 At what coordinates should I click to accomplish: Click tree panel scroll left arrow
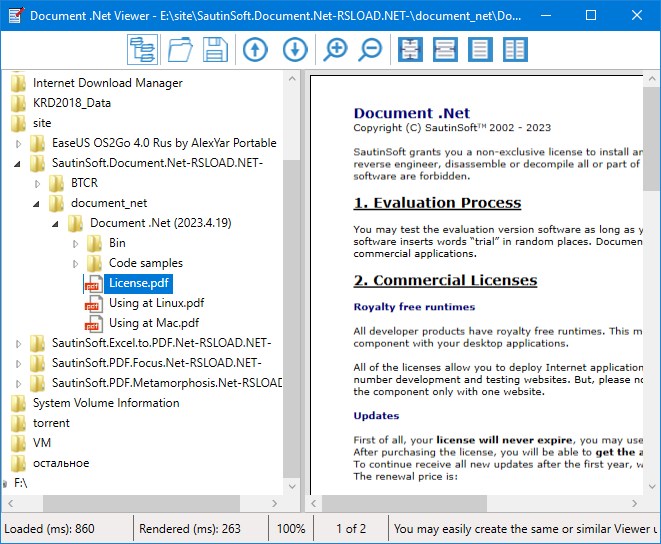pos(10,503)
